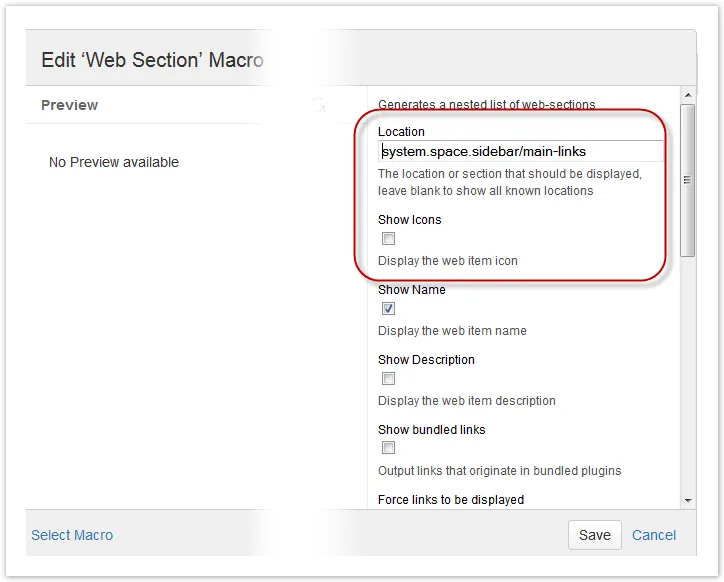The height and width of the screenshot is (582, 724).
Task: Click the Preview panel heading
Action: (x=70, y=105)
